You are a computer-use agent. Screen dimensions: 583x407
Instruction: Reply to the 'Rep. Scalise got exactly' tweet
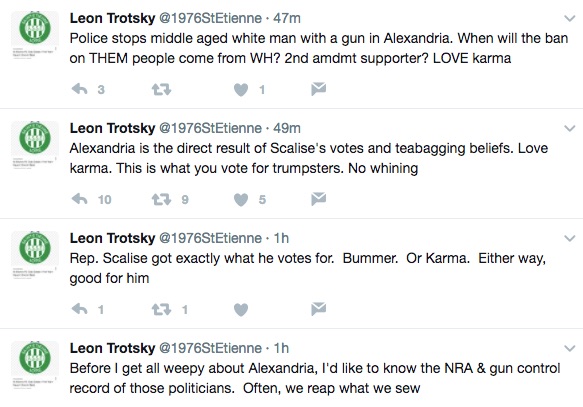point(80,309)
